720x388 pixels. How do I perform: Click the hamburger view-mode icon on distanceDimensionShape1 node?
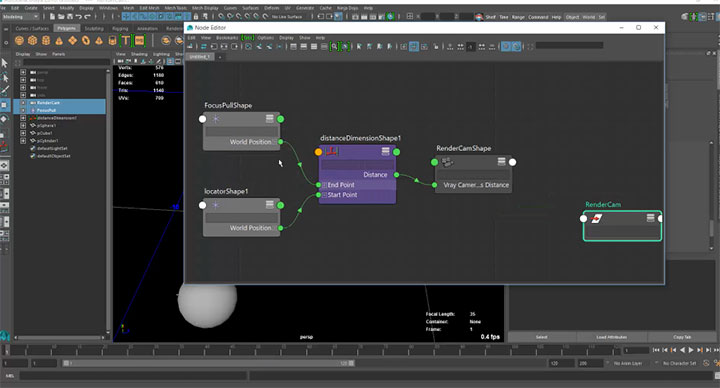[x=385, y=151]
